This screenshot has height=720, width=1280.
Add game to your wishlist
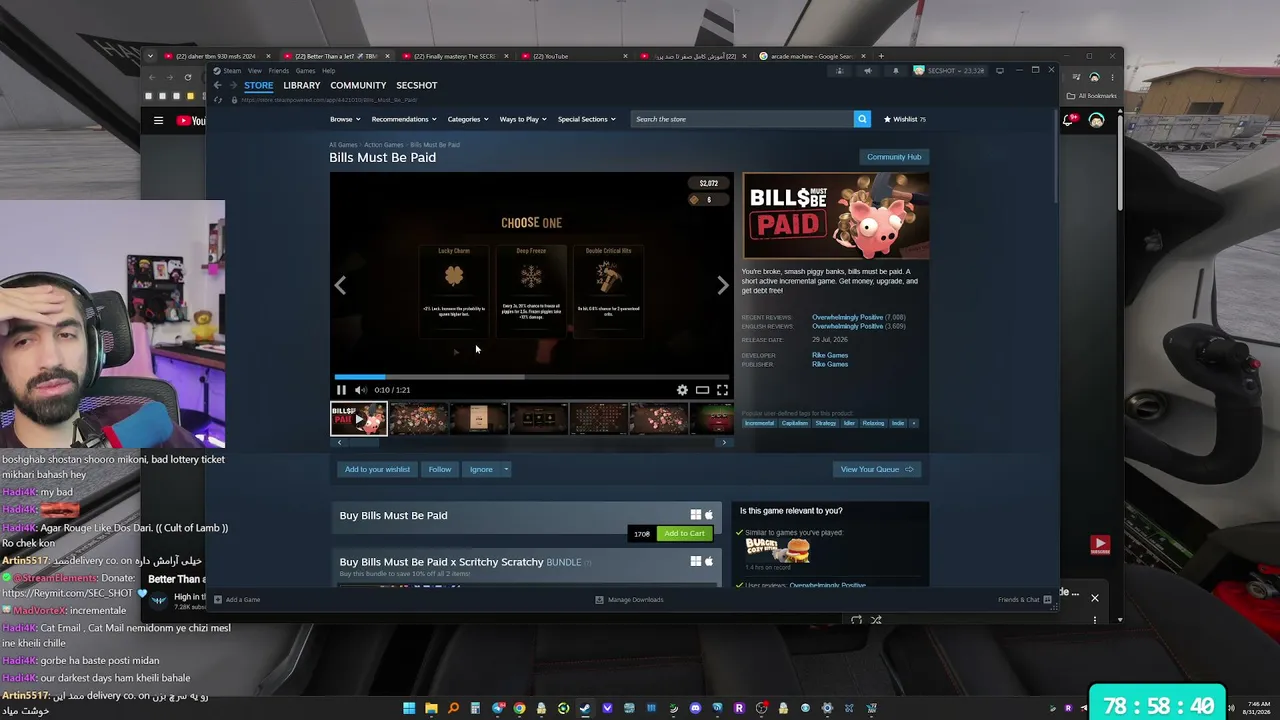[x=377, y=469]
